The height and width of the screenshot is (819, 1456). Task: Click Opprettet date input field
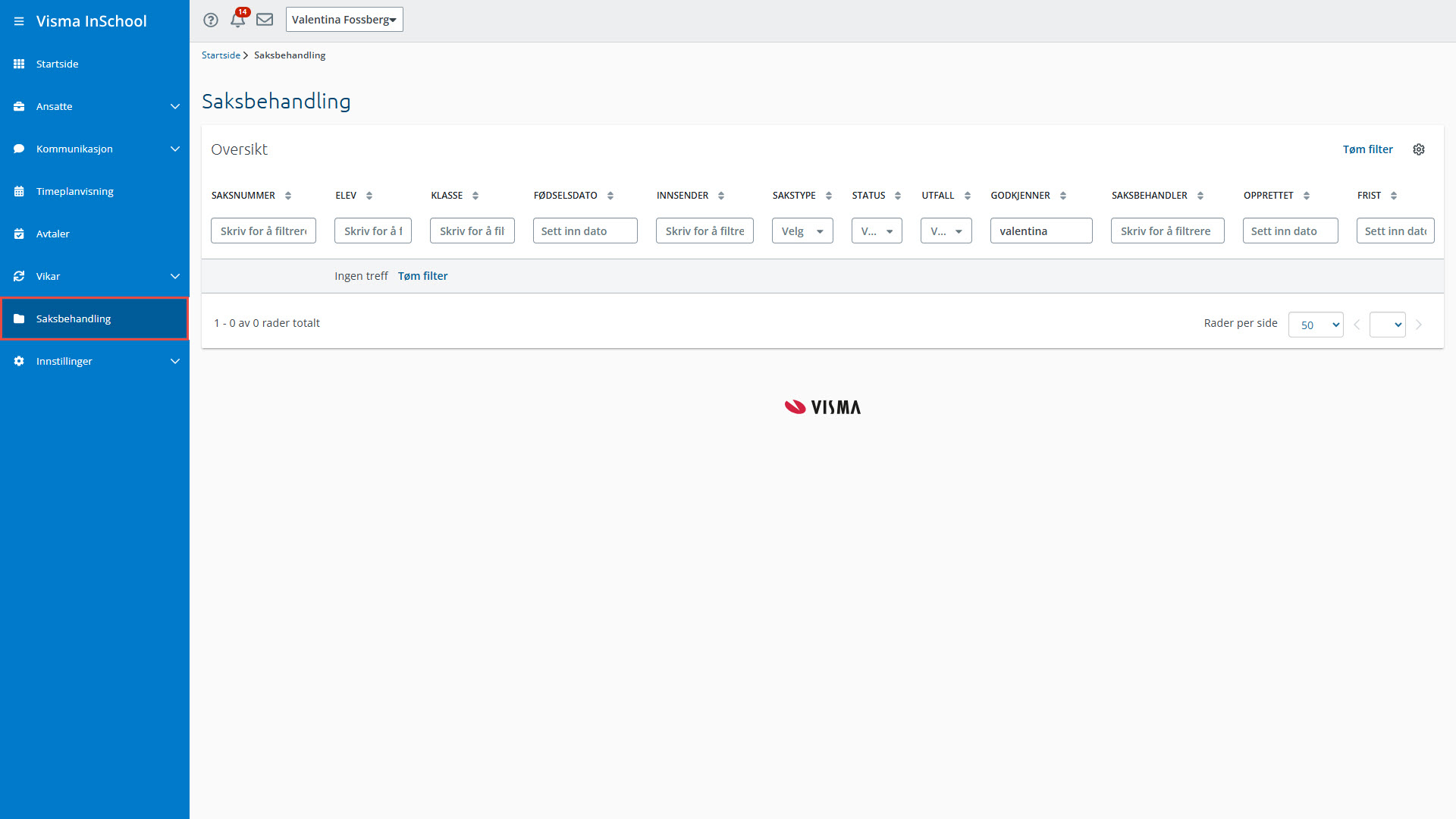point(1290,231)
